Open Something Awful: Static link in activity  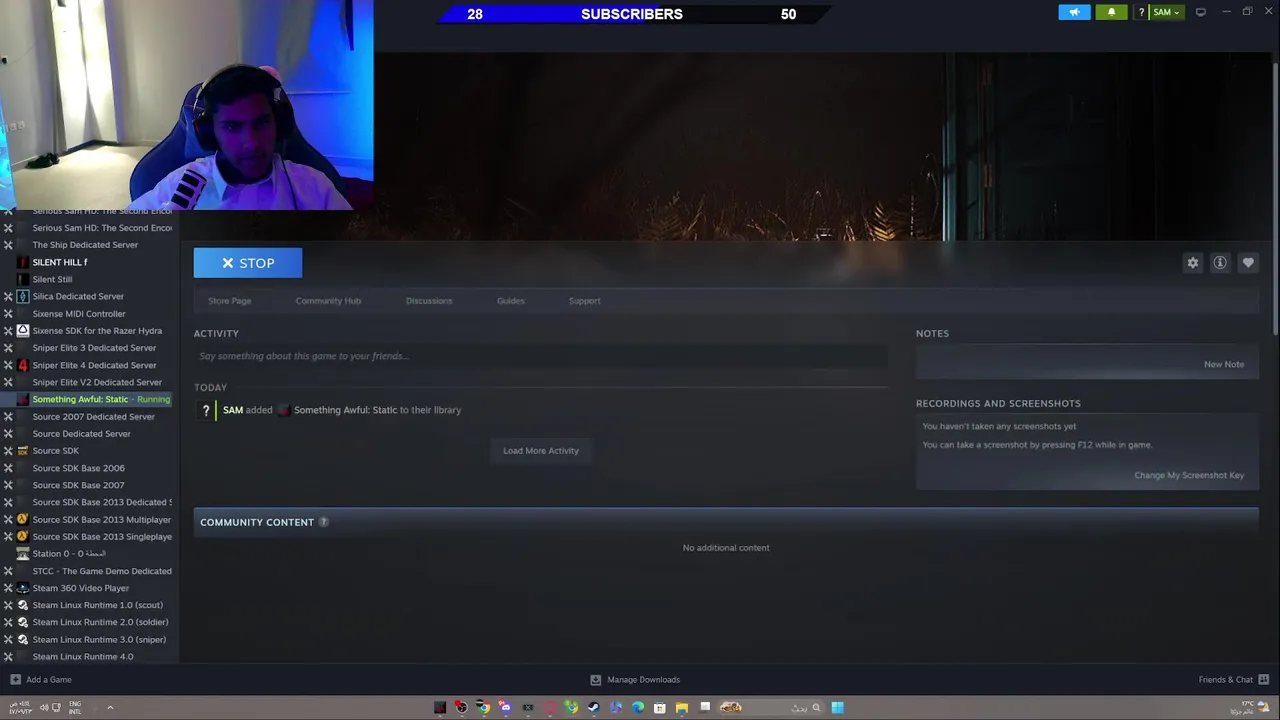pos(345,410)
